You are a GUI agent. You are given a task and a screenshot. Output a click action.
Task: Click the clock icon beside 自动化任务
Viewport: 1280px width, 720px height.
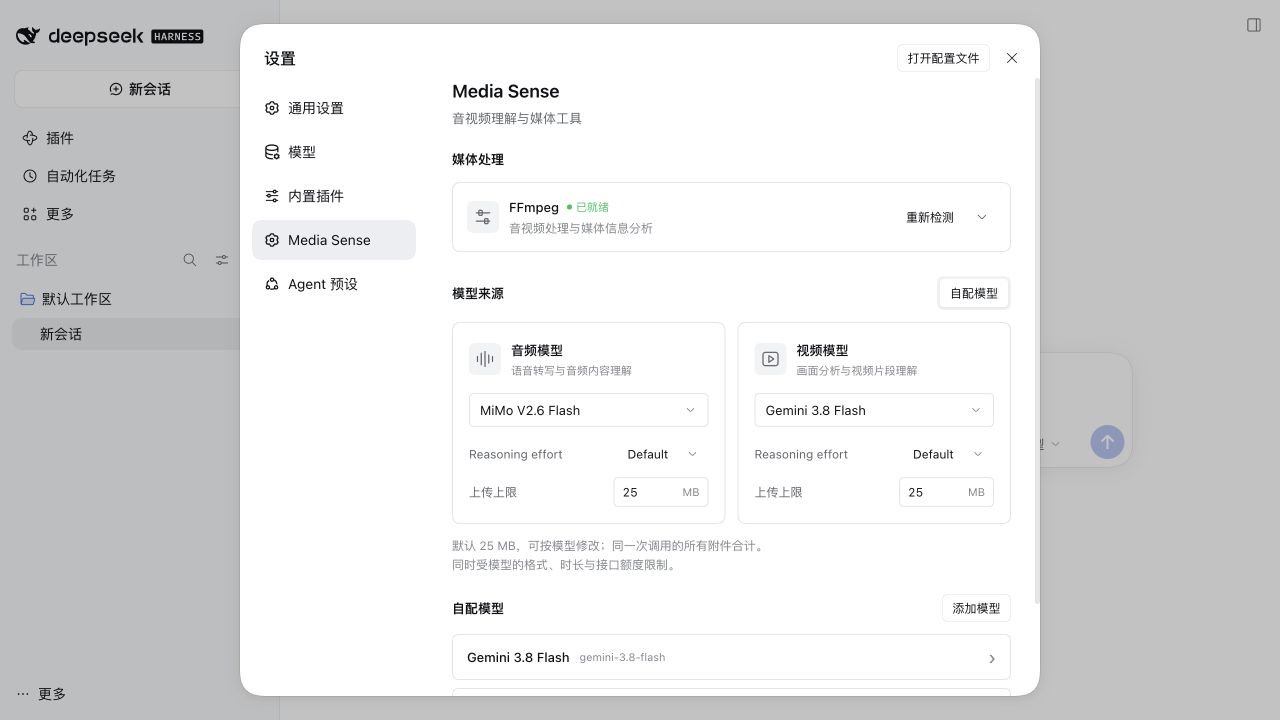pyautogui.click(x=30, y=176)
